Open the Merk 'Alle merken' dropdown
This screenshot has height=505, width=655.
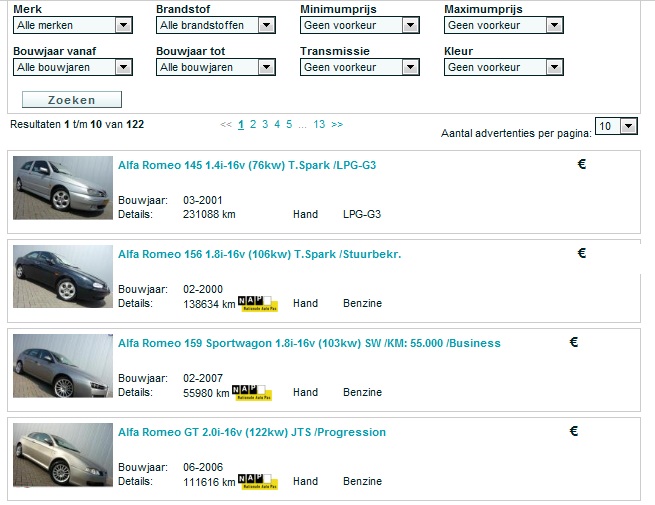pos(73,25)
